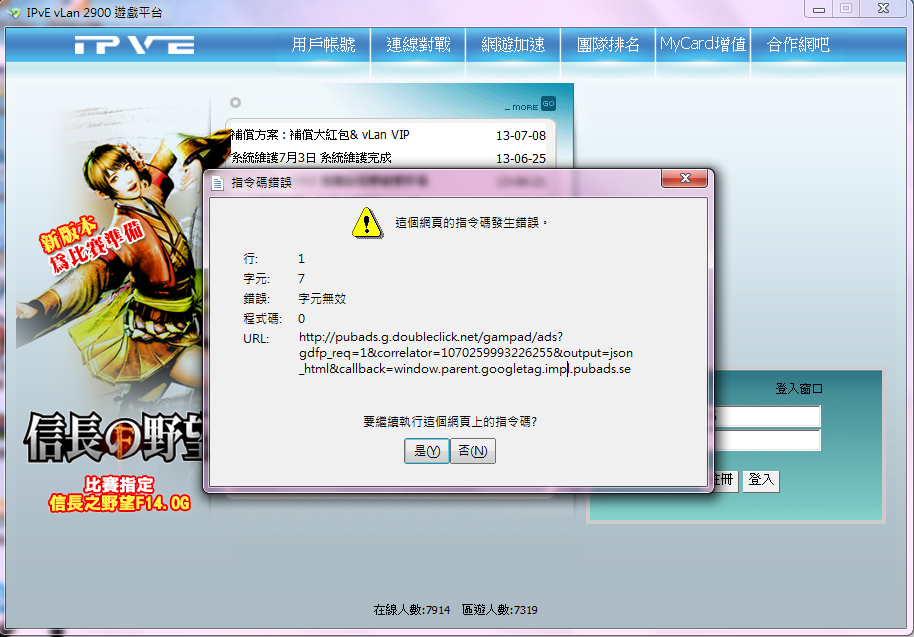Click the small circle icon in news panel

point(235,103)
